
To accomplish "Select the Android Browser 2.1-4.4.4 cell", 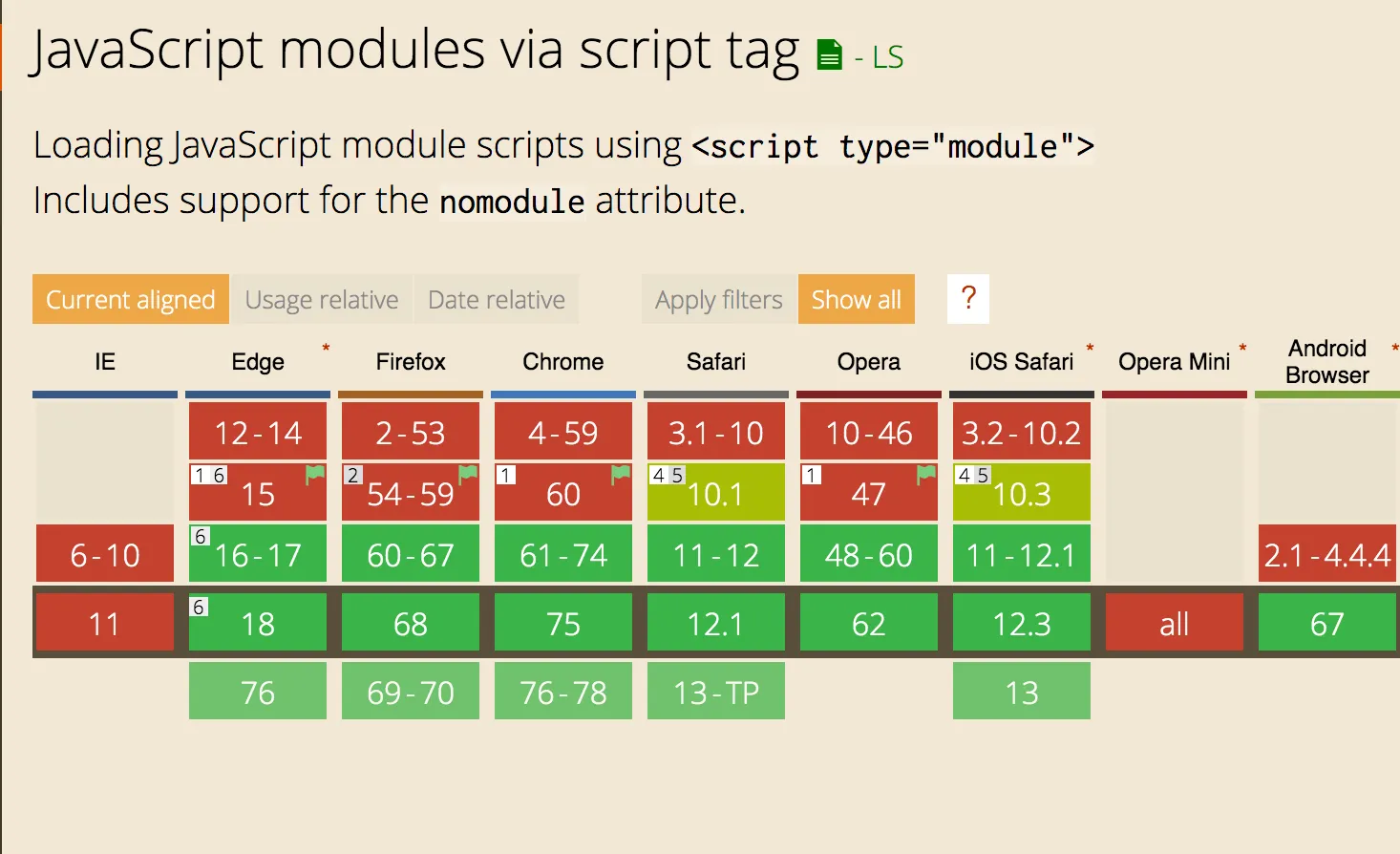I will 1327,554.
